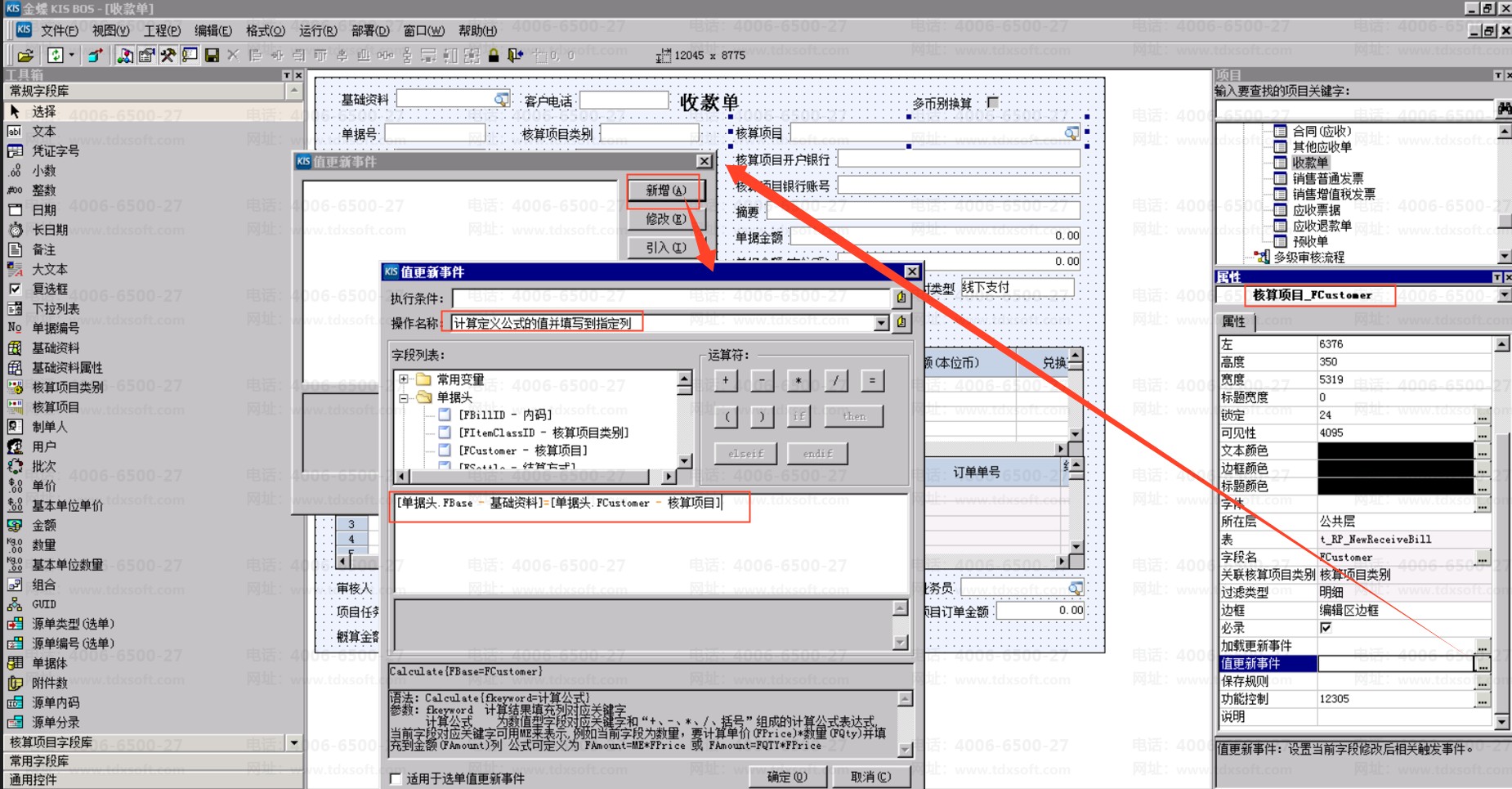Open the 部署(D) menu
Viewport: 1512px width, 789px height.
(x=369, y=30)
